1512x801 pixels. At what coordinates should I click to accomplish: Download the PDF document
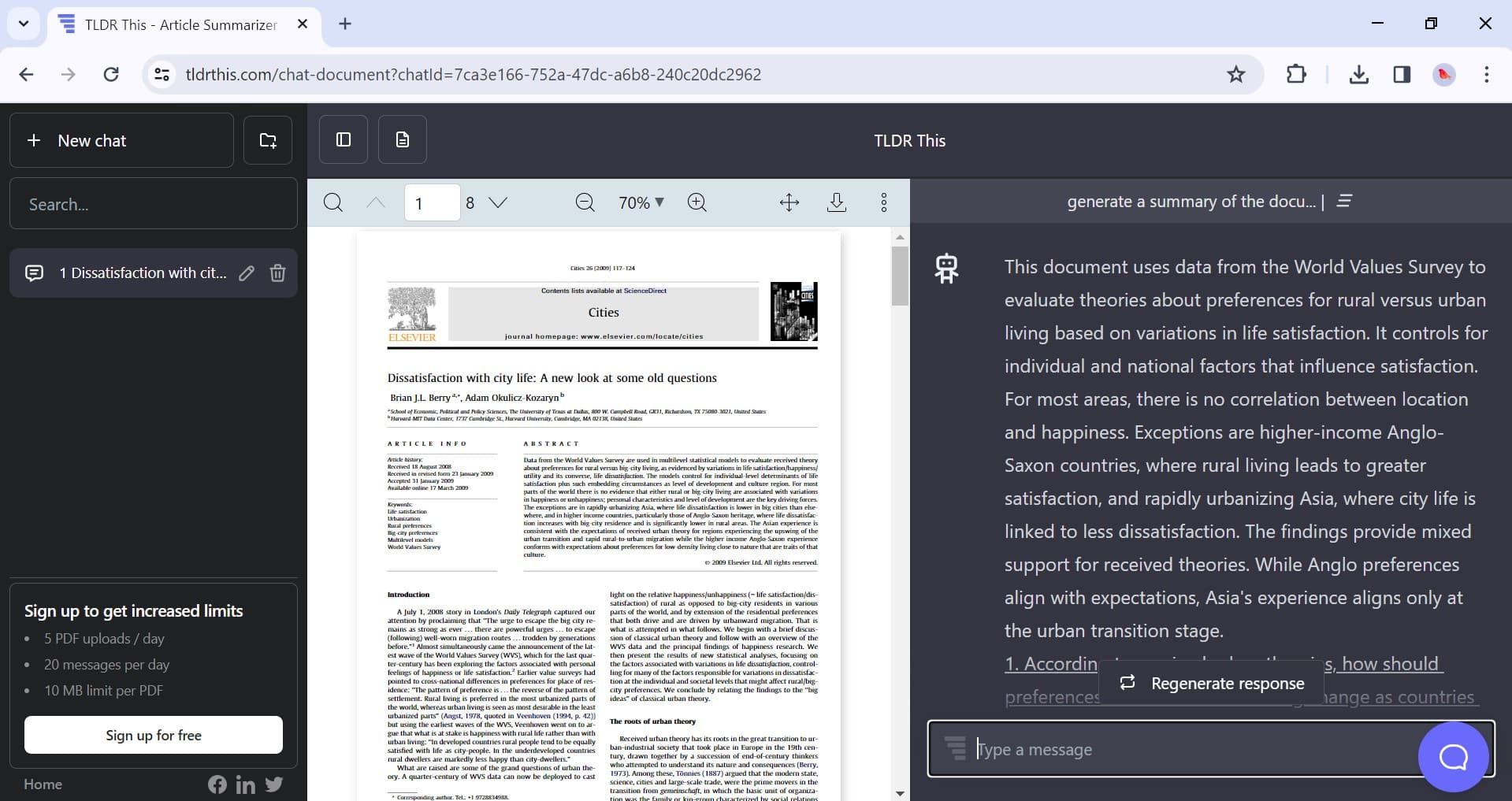click(x=837, y=202)
